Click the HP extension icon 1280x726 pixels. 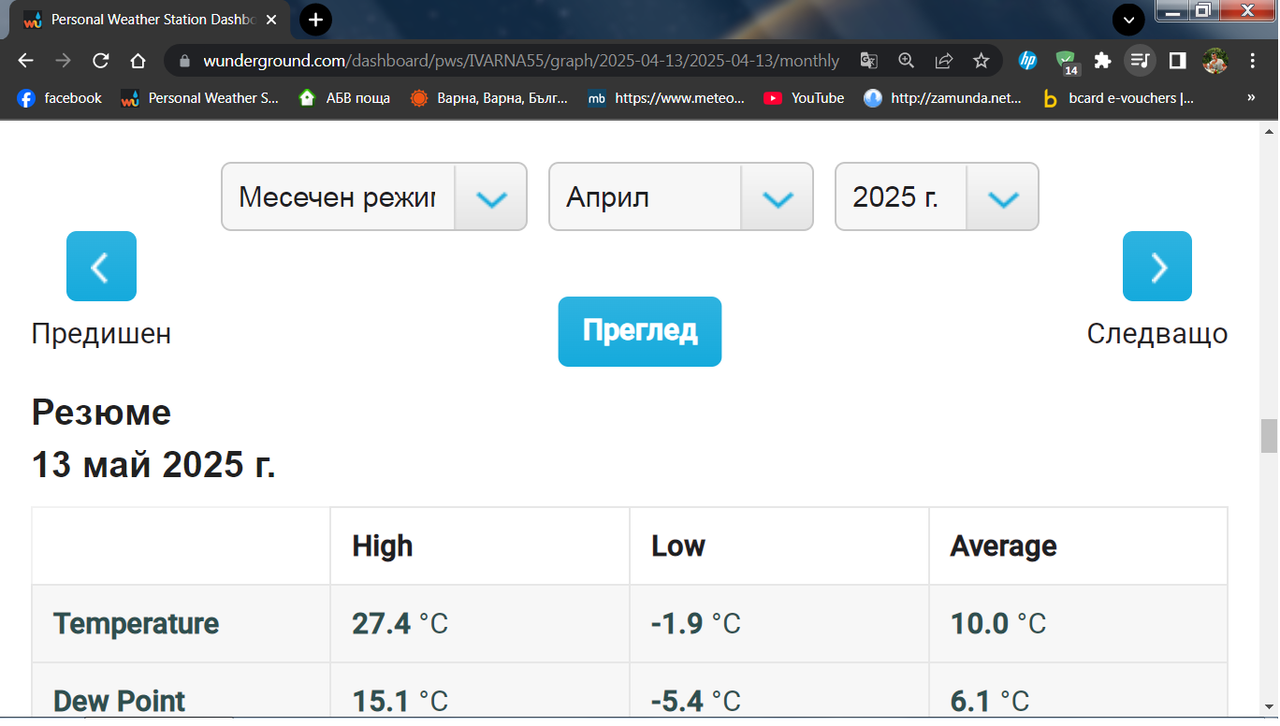pyautogui.click(x=1027, y=60)
